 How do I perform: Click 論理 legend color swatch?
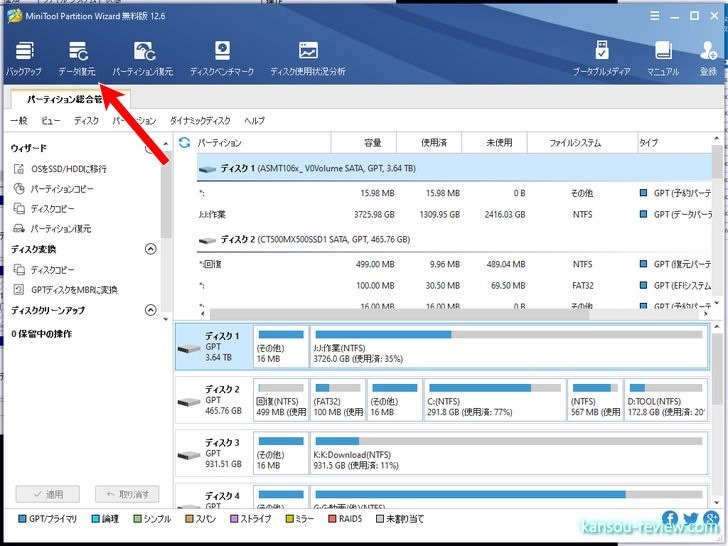(96, 519)
